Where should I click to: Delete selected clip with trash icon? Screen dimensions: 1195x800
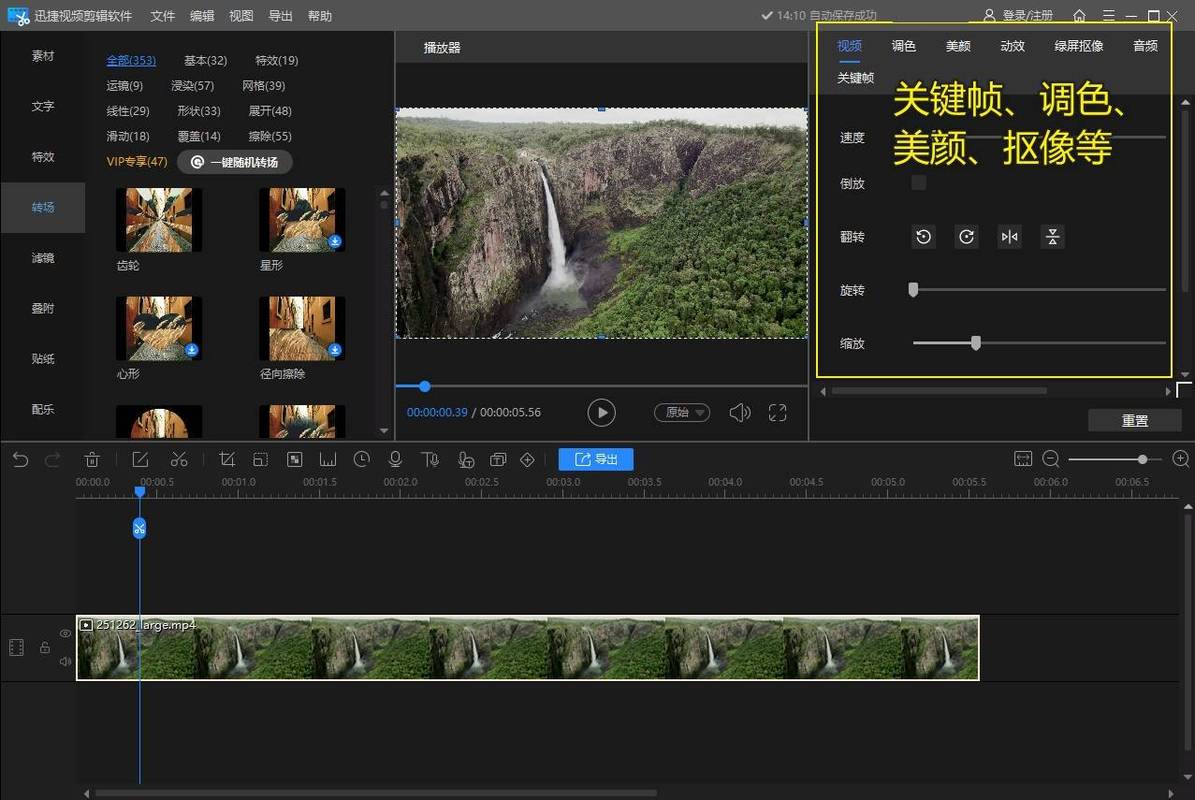coord(92,459)
